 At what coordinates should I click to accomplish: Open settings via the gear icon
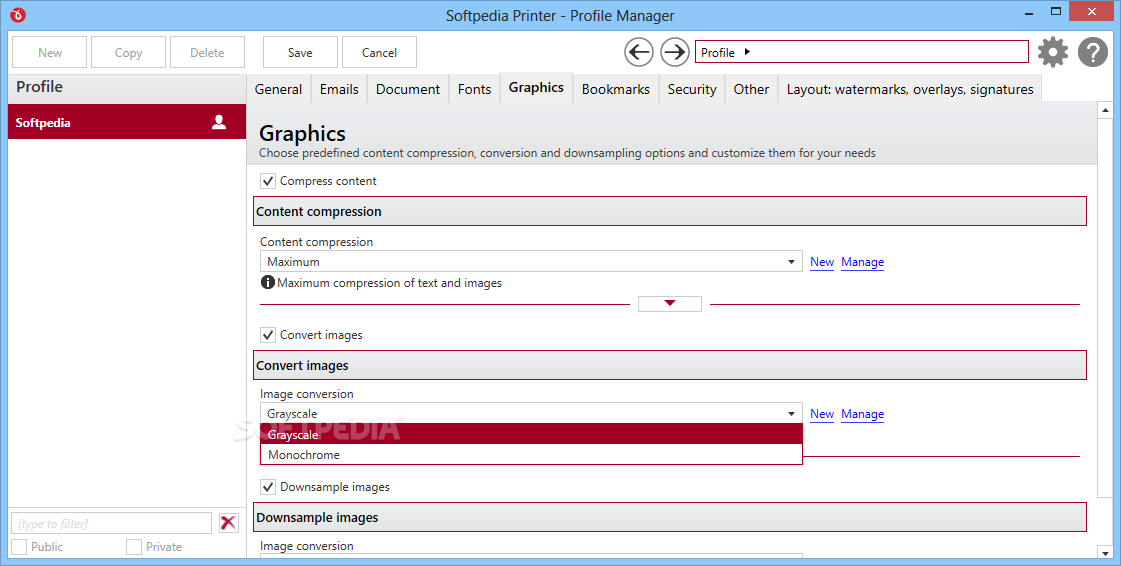[x=1052, y=52]
